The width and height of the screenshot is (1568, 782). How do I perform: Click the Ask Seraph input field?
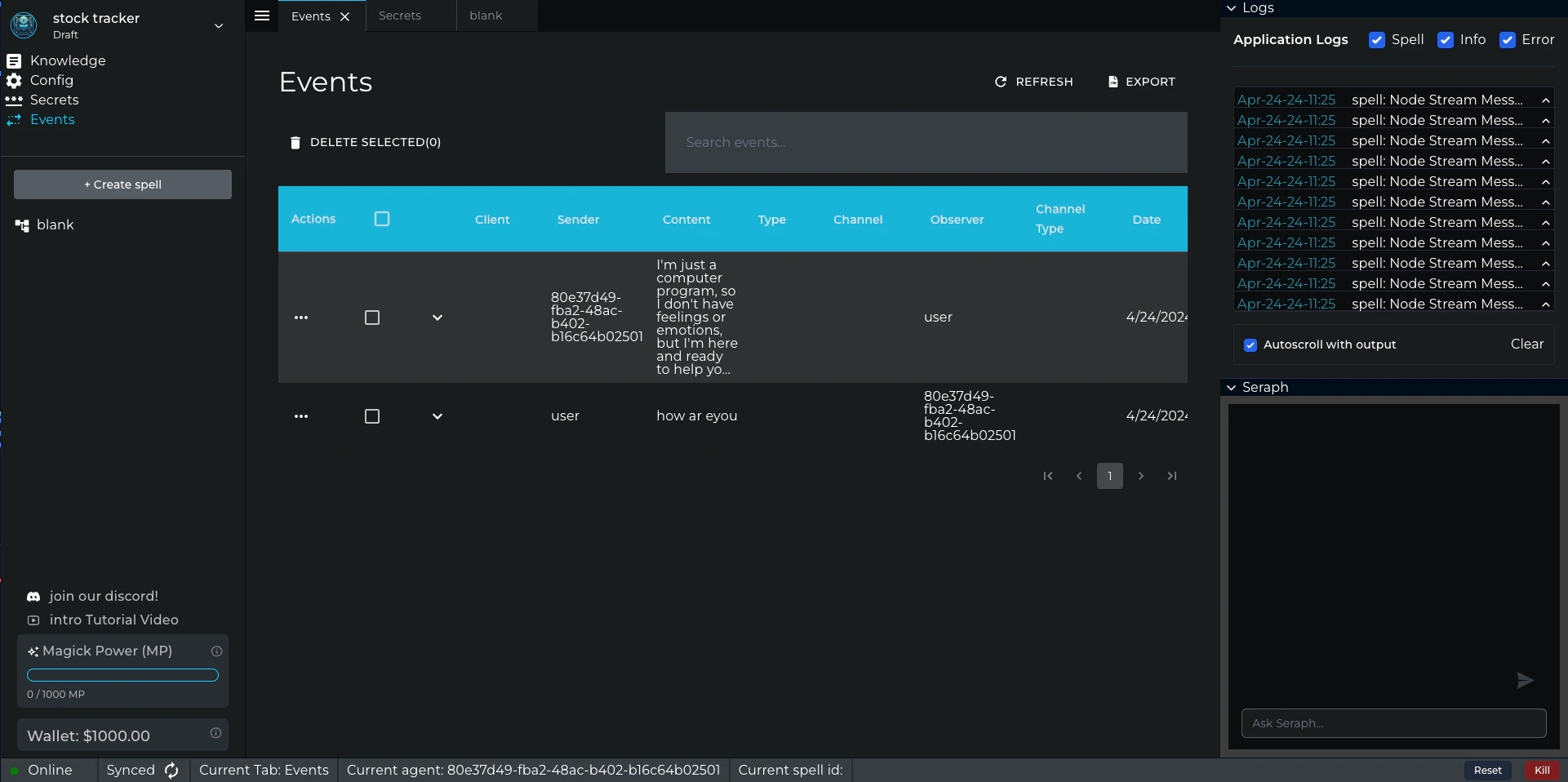[1393, 723]
